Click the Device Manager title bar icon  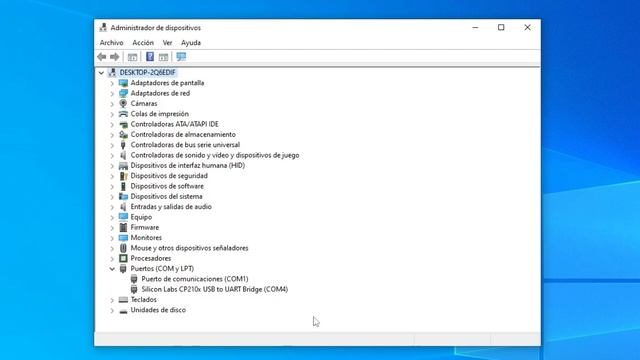click(103, 27)
